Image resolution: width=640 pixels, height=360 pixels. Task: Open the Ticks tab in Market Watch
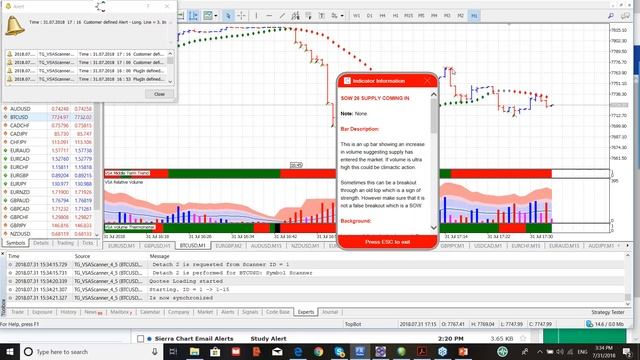click(88, 243)
